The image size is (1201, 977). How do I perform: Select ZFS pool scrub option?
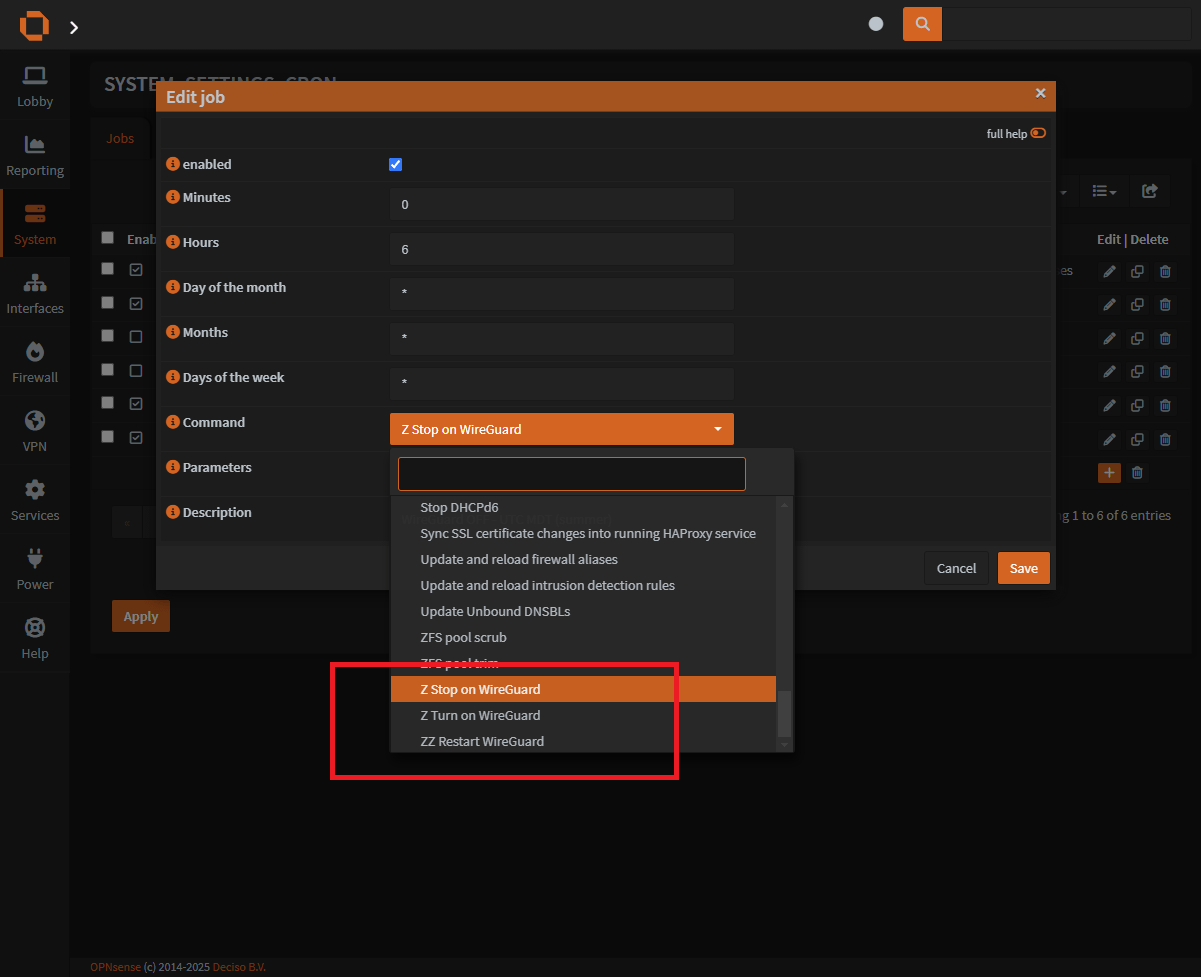[583, 637]
